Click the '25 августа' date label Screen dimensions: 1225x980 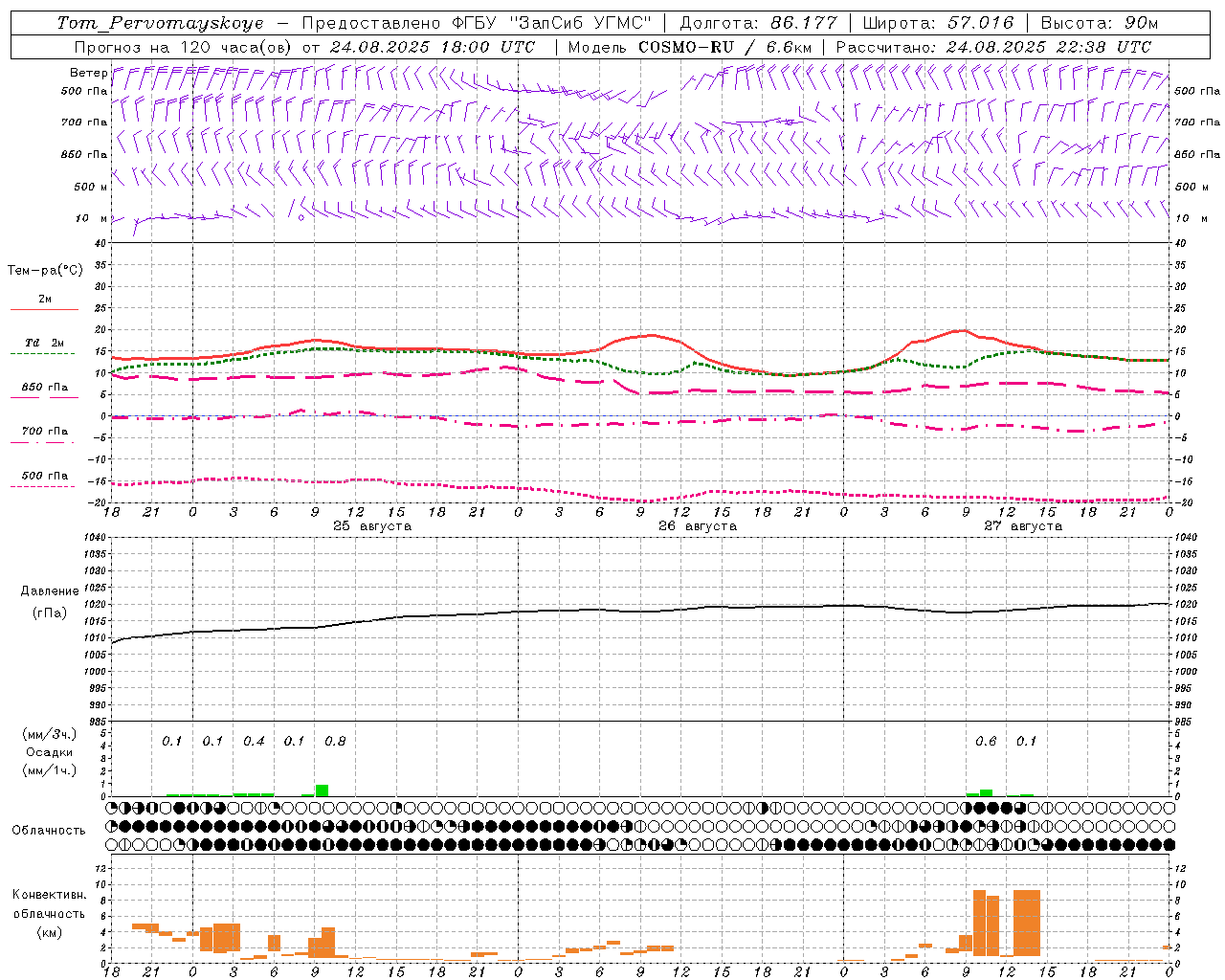(372, 526)
